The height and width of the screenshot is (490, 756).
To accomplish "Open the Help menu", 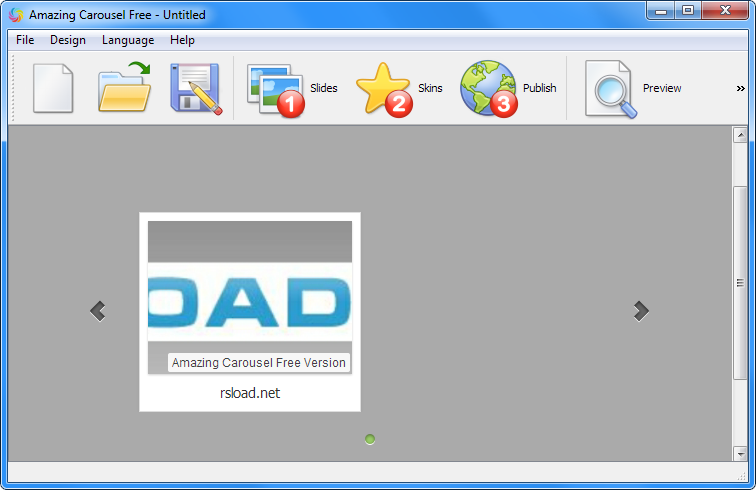I will tap(182, 40).
